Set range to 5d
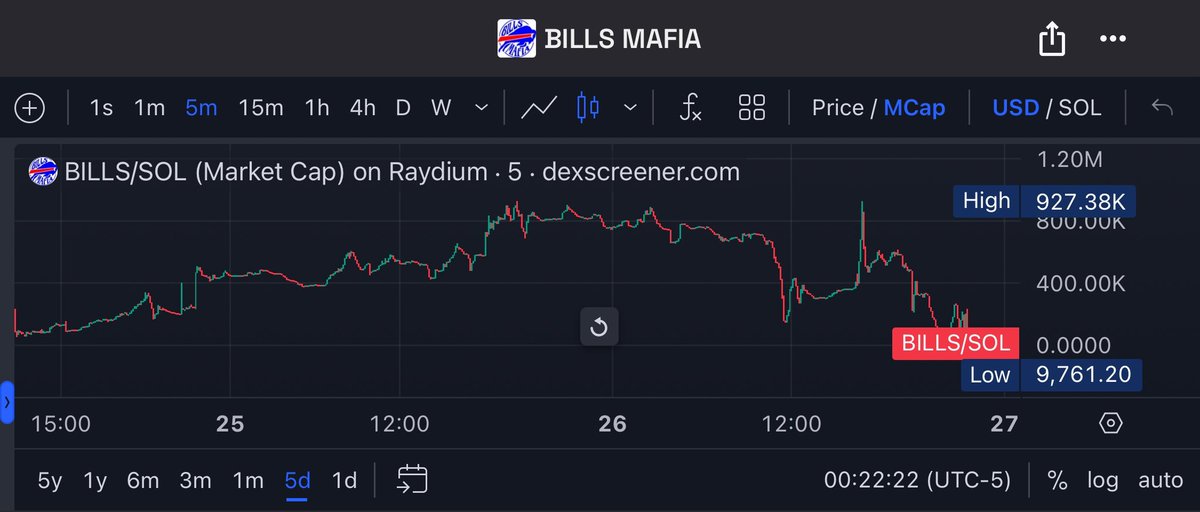Screen dimensions: 1200x512 click(297, 481)
